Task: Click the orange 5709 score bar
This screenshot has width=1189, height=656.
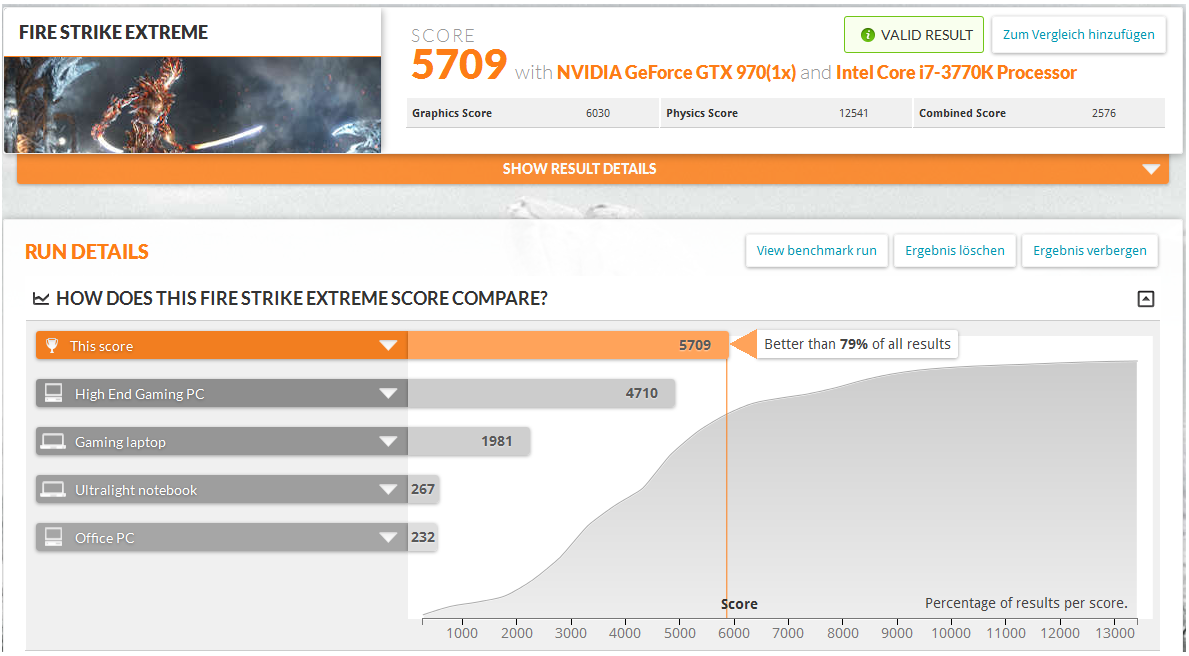Action: click(x=568, y=345)
